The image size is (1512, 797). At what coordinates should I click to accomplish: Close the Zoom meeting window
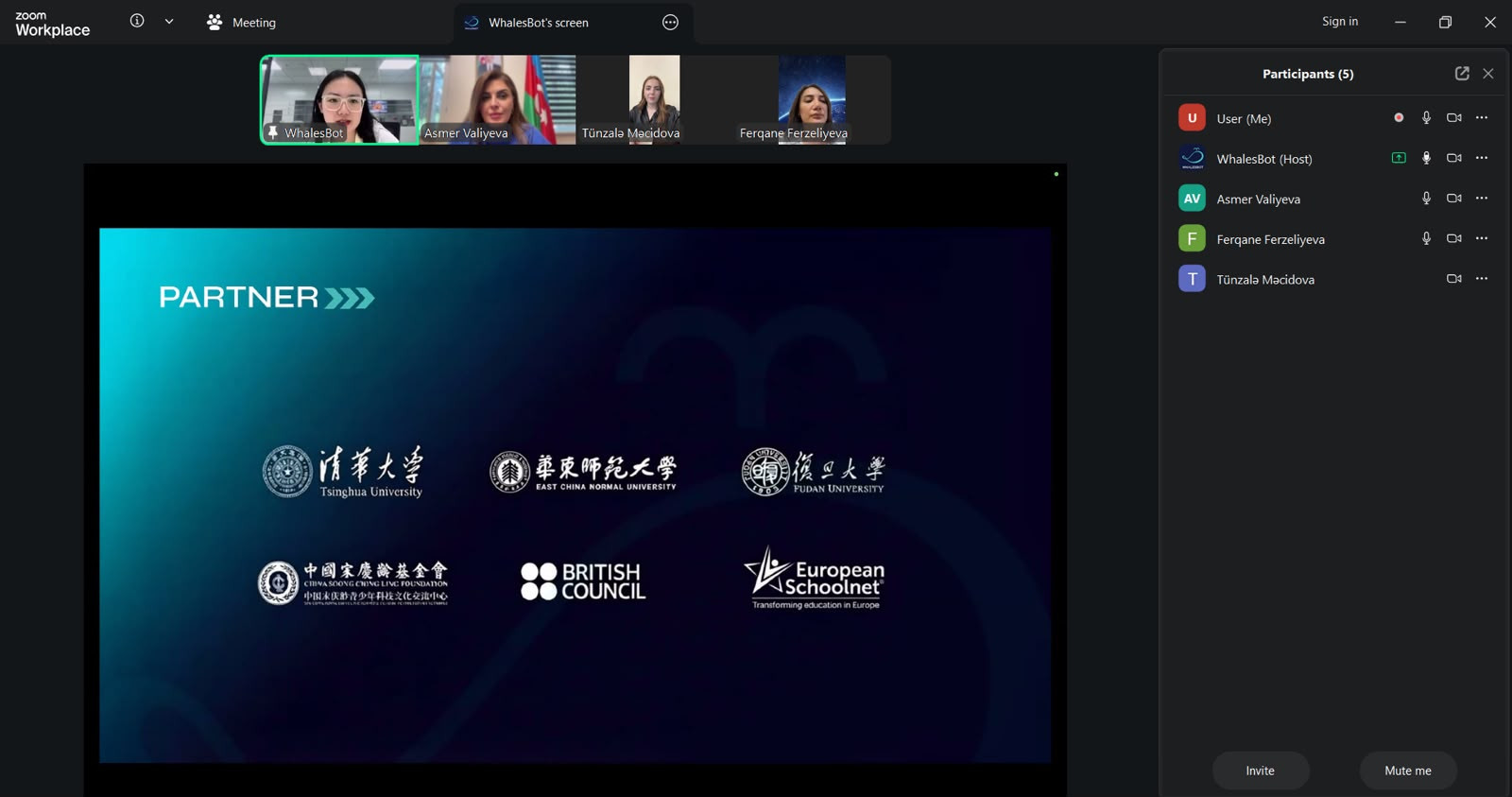(1490, 22)
